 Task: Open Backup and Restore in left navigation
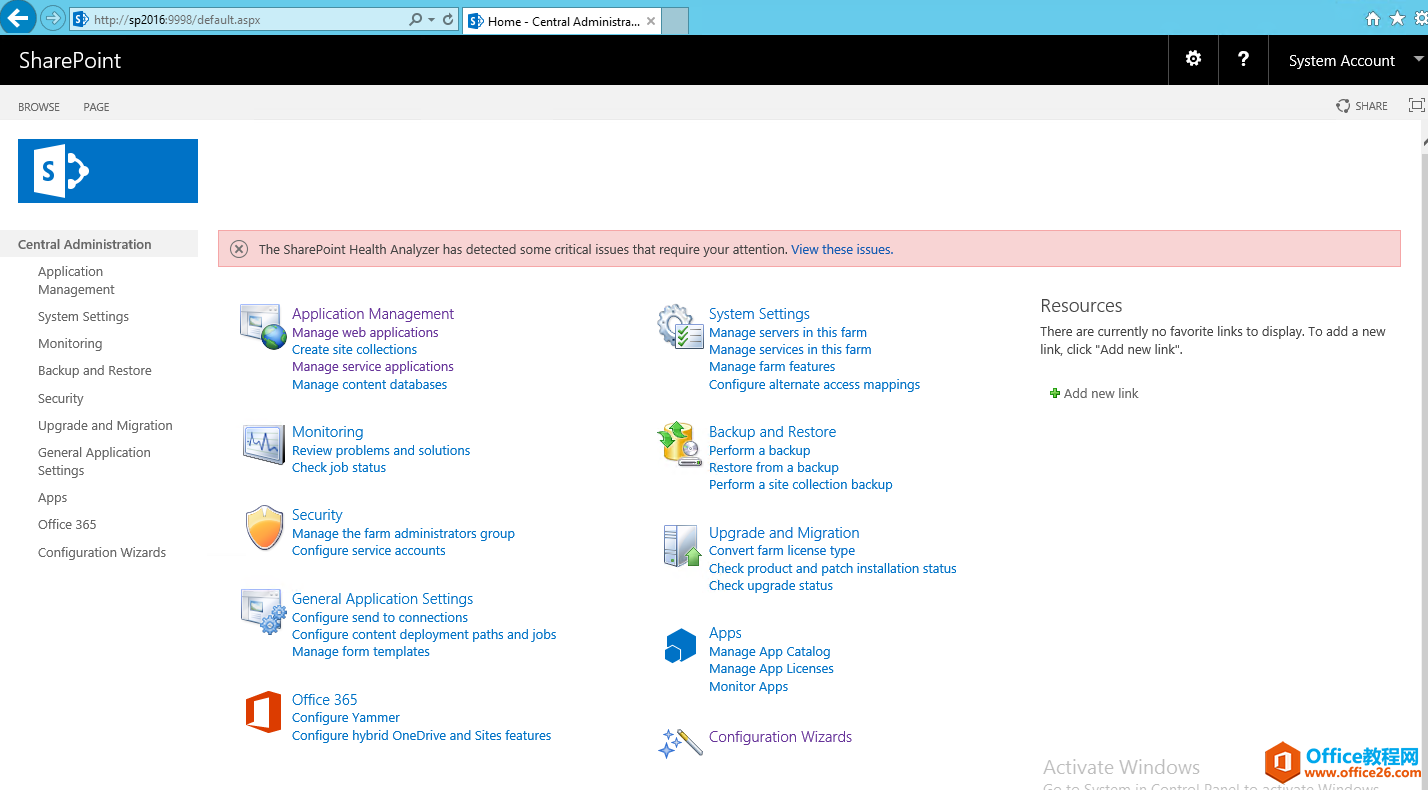click(x=95, y=370)
